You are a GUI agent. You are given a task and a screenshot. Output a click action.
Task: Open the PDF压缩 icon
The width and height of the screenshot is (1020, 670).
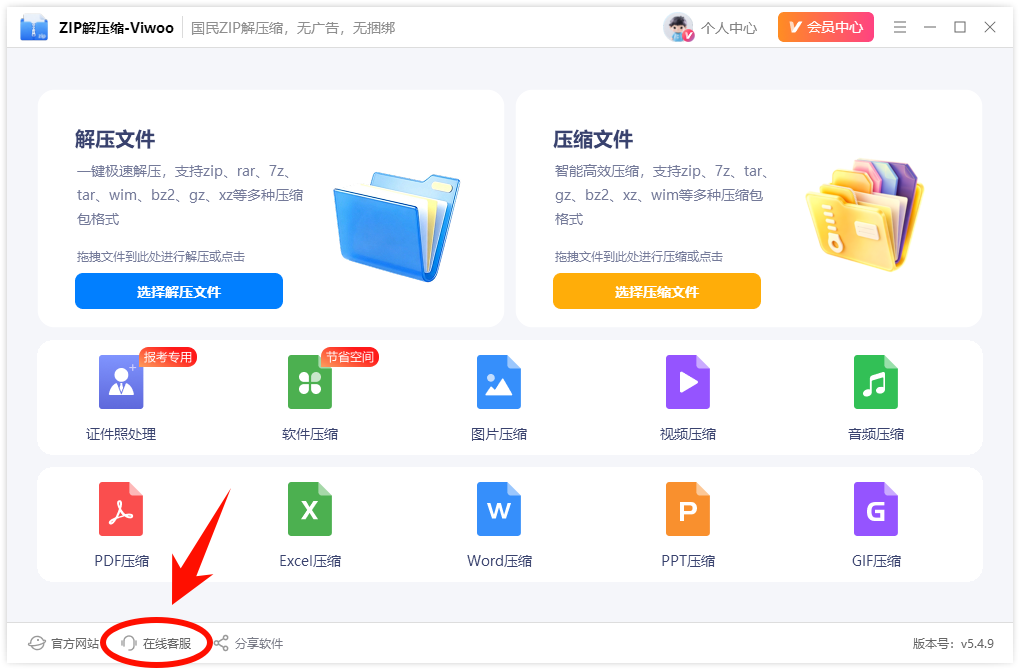[x=121, y=509]
